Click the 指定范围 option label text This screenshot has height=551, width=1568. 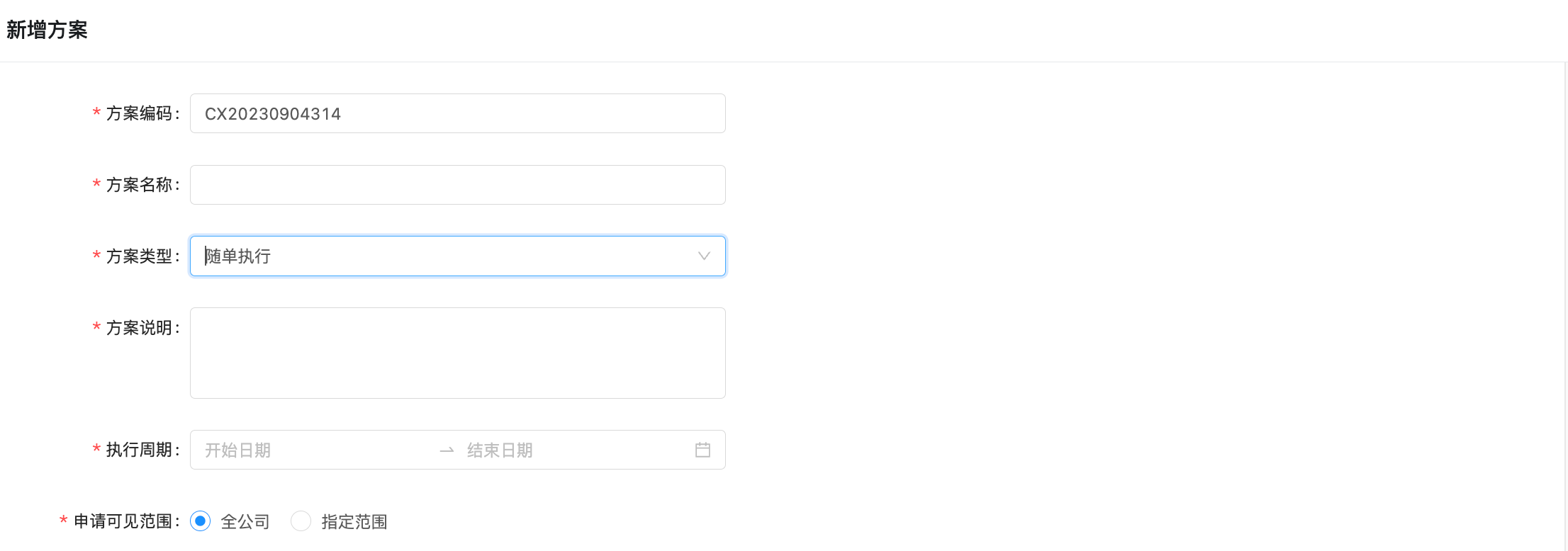pyautogui.click(x=354, y=522)
